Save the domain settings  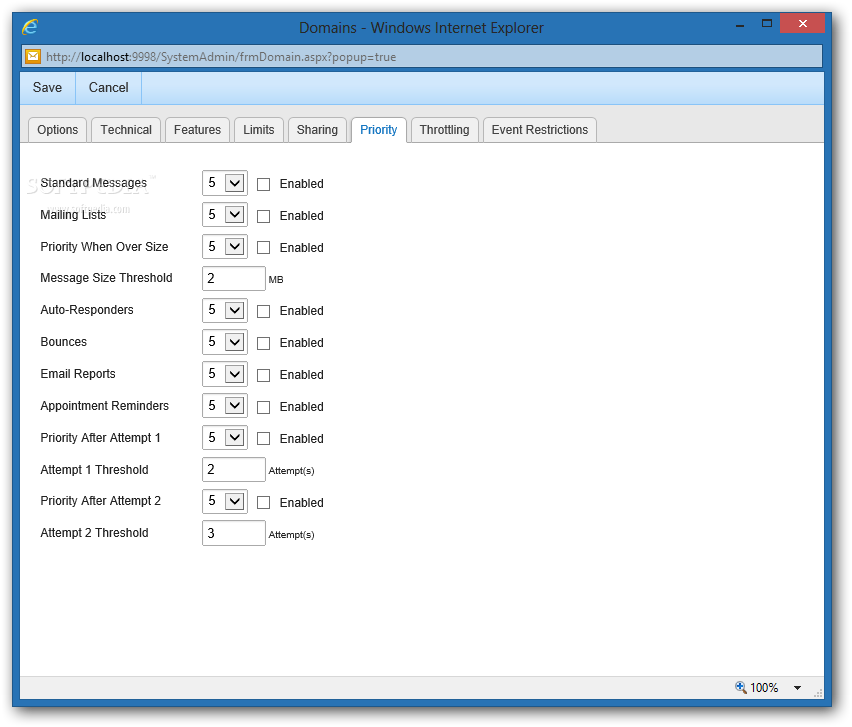click(47, 87)
